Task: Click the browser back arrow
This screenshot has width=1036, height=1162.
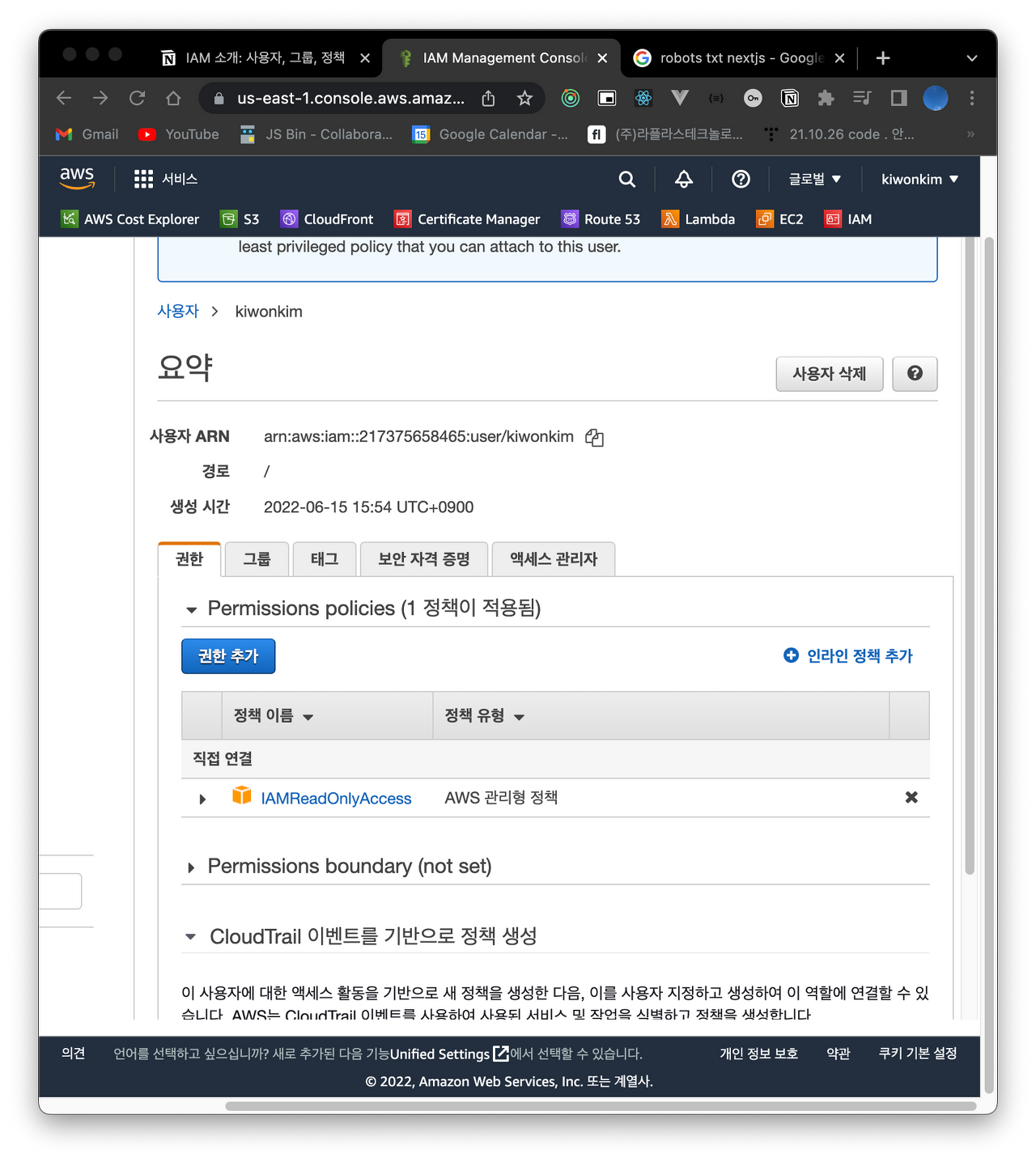Action: 64,98
